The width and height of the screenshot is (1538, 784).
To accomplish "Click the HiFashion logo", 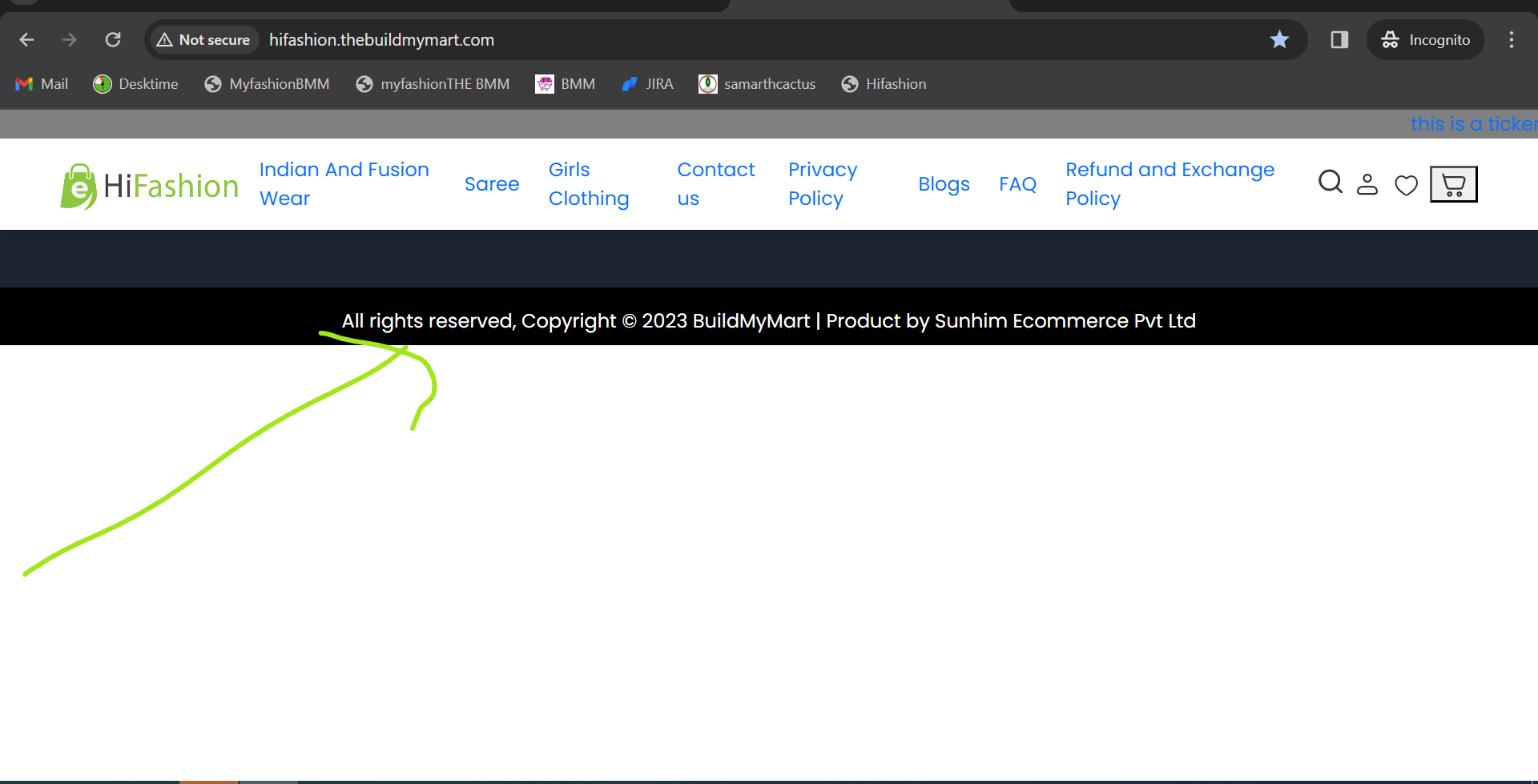I will click(x=150, y=186).
